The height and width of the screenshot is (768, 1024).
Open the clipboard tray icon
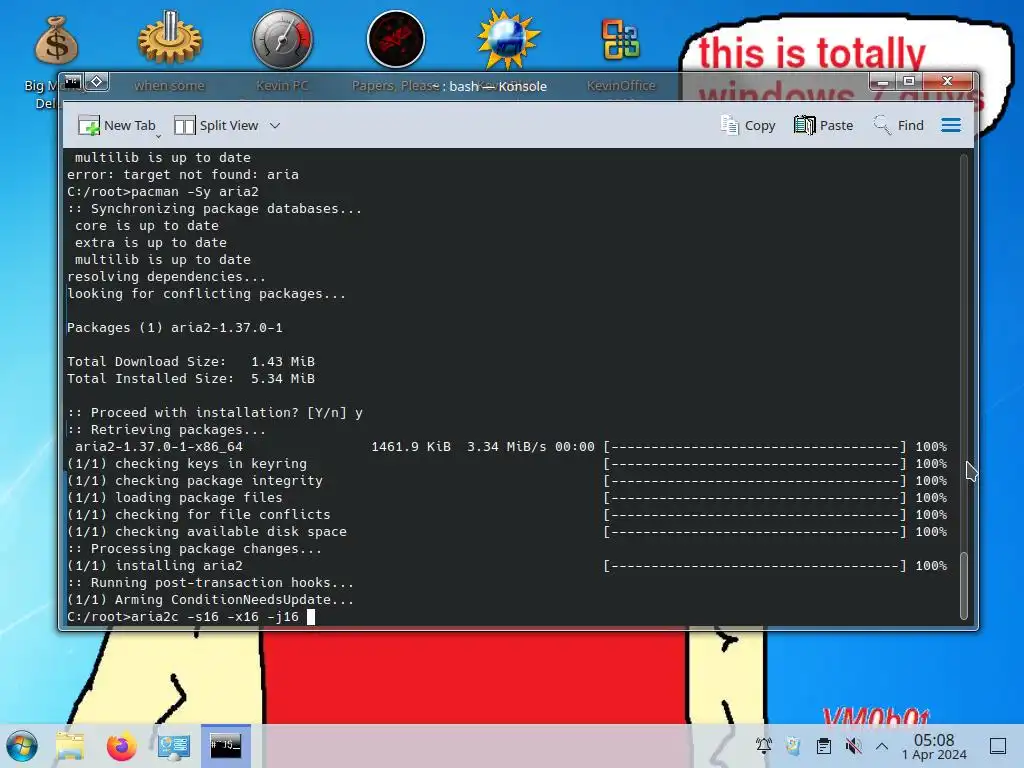coord(824,745)
